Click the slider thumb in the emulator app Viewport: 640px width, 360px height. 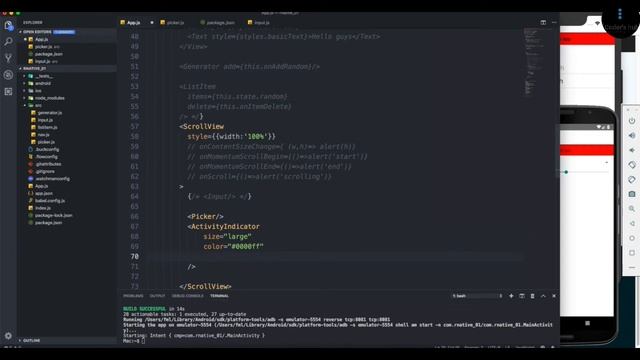coord(566,172)
